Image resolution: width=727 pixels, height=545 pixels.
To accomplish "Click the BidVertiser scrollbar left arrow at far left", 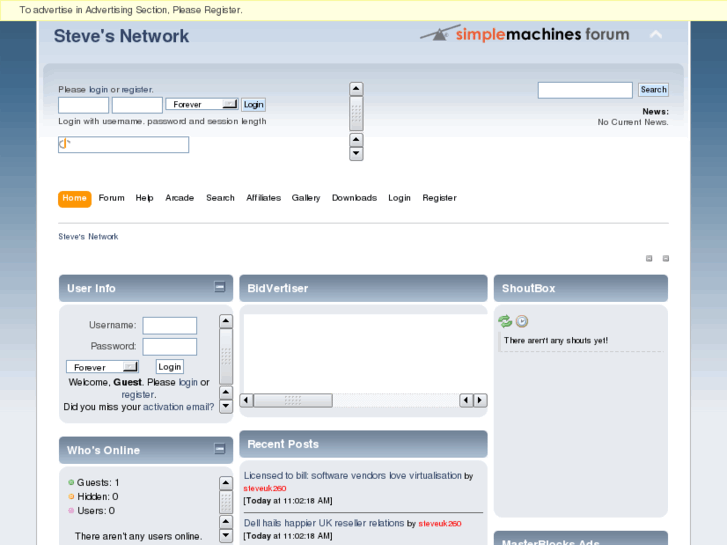I will (x=247, y=400).
